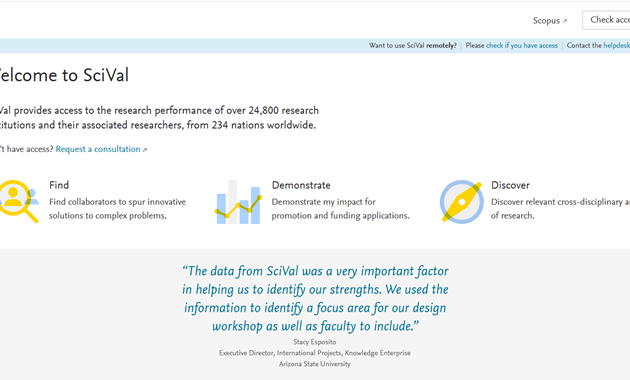Select the Find heading
630x380 pixels.
(x=59, y=185)
